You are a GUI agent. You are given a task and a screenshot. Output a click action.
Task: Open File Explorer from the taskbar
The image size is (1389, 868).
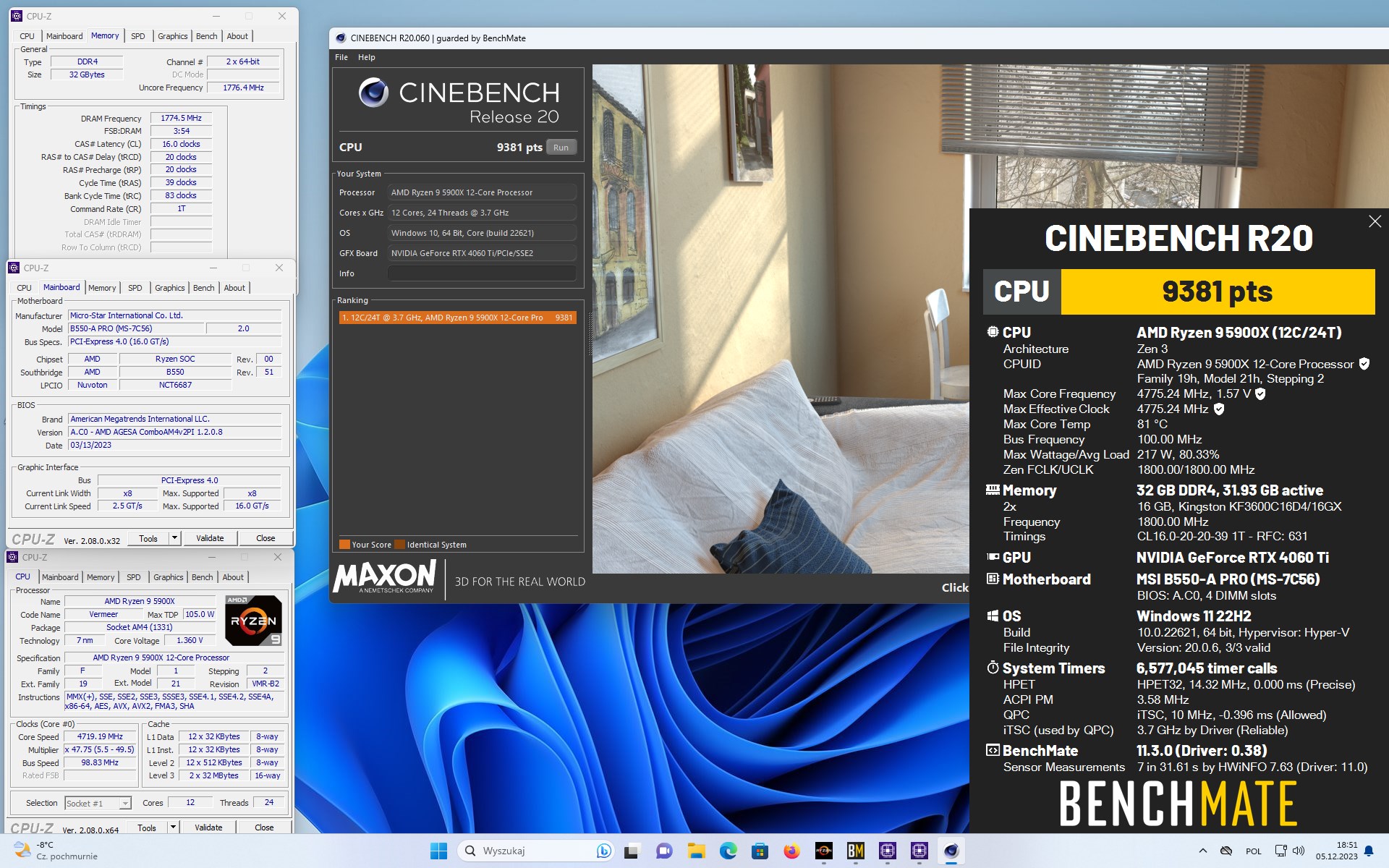[x=696, y=851]
